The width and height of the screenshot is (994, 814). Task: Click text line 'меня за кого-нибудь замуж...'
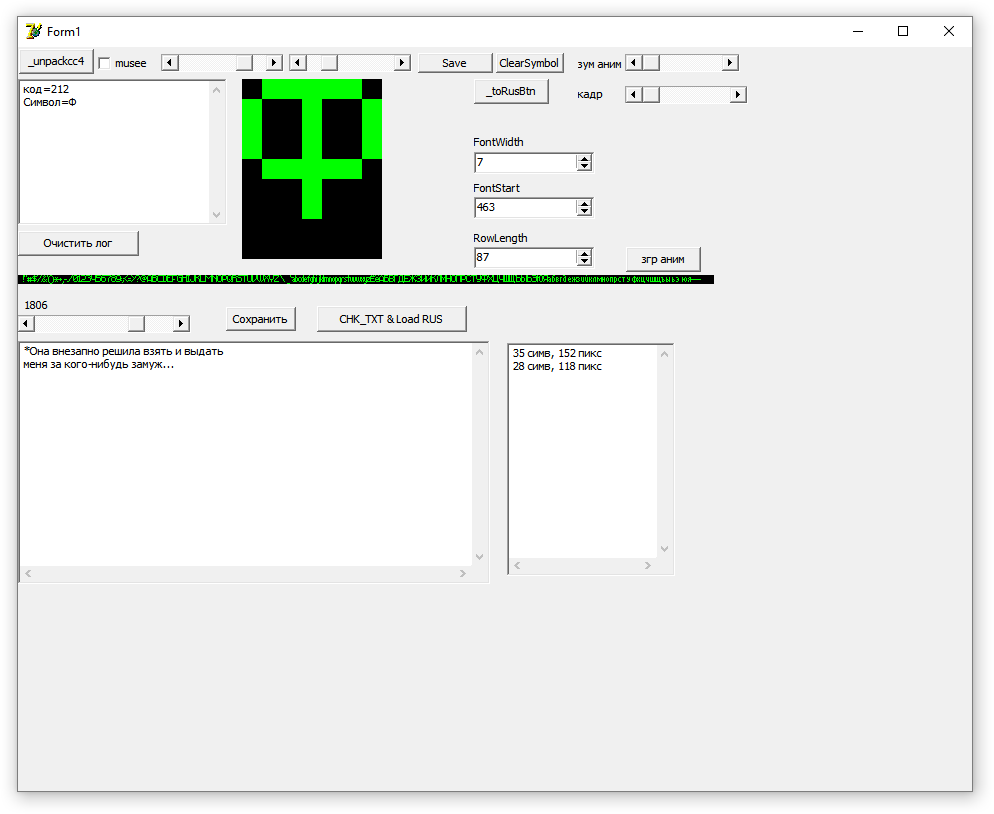[99, 365]
